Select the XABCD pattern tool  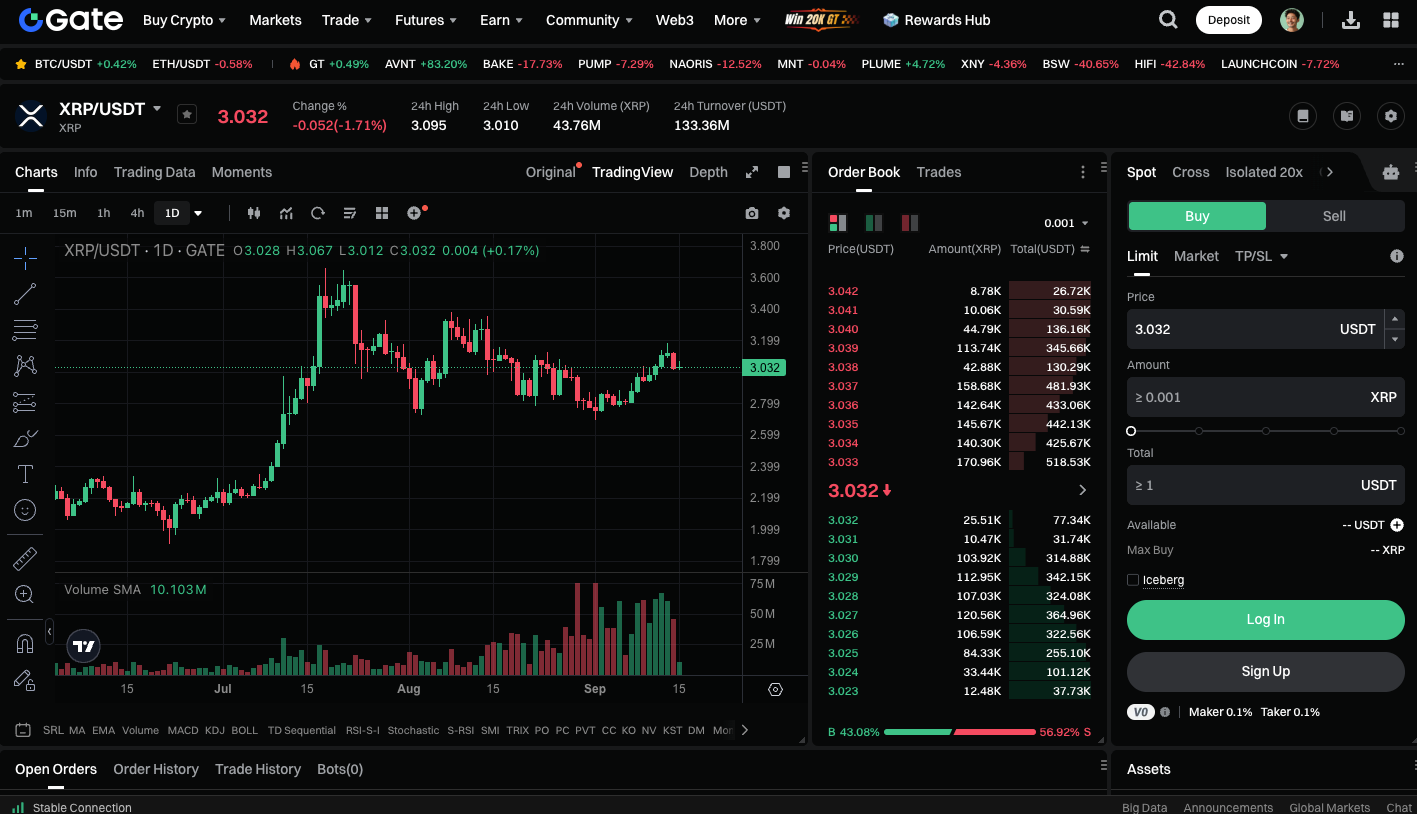(x=25, y=366)
